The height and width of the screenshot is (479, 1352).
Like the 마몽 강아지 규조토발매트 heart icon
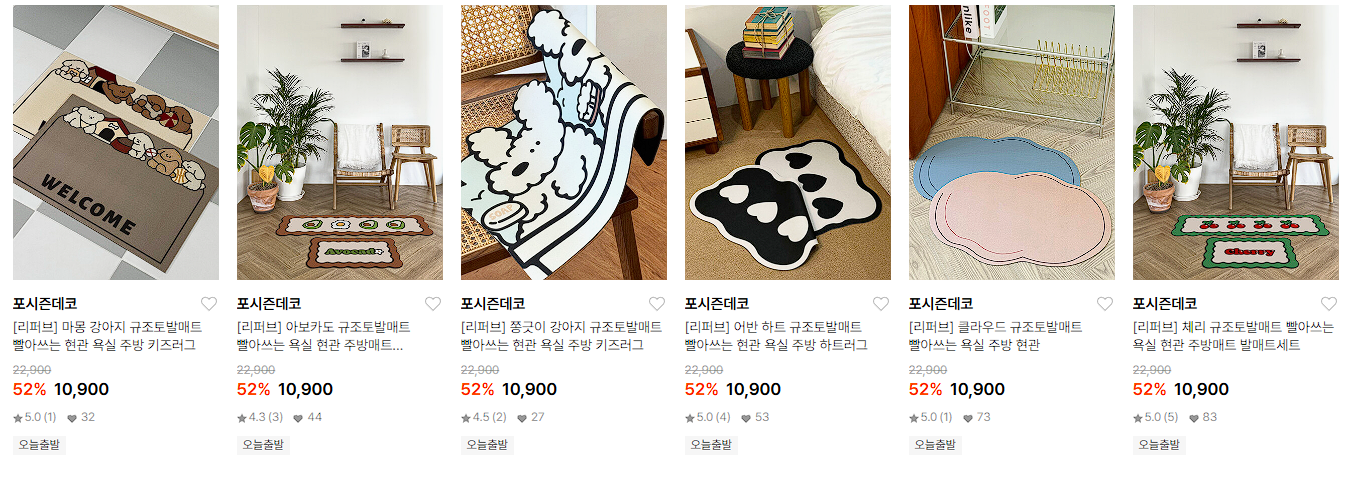208,304
